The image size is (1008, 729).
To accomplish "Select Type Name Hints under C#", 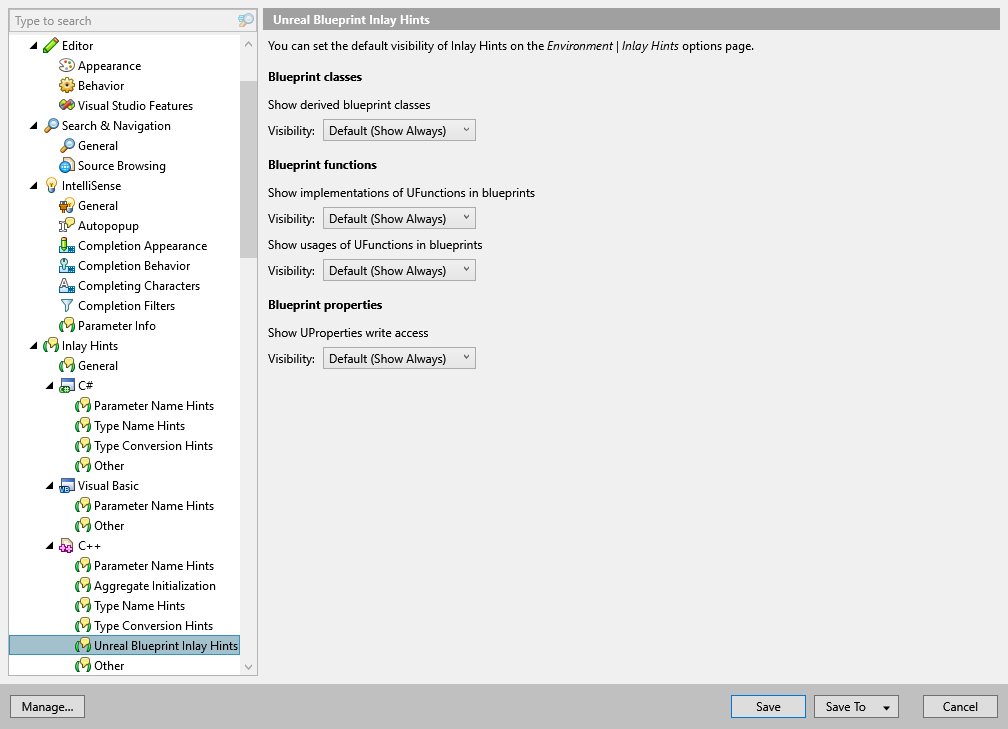I will click(139, 426).
